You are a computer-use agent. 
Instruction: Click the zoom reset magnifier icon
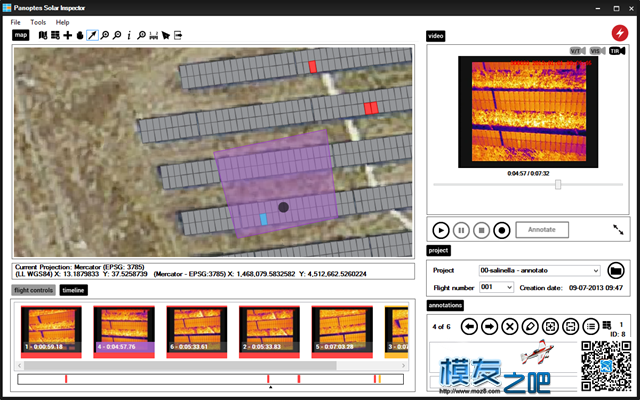pyautogui.click(x=142, y=36)
